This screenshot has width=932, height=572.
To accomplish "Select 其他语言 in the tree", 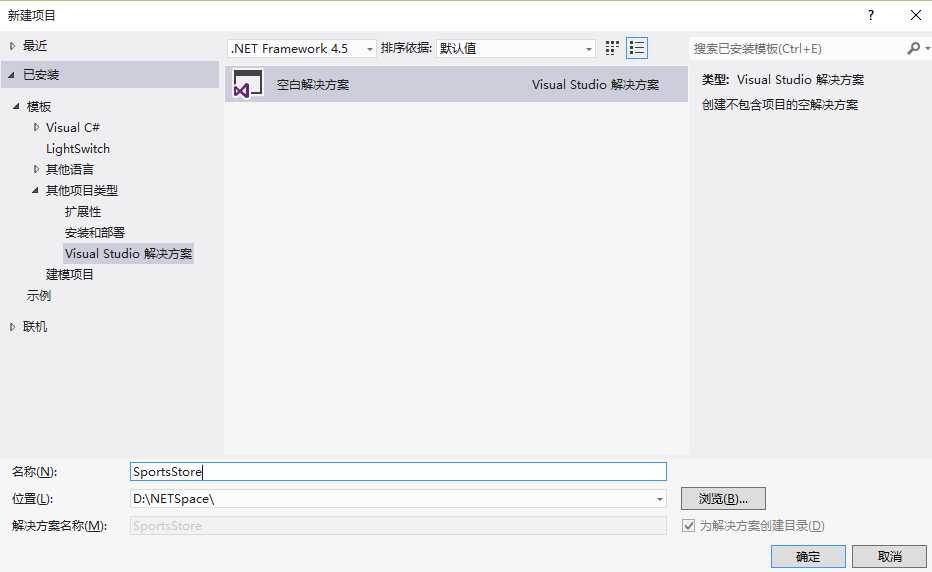I will (70, 169).
